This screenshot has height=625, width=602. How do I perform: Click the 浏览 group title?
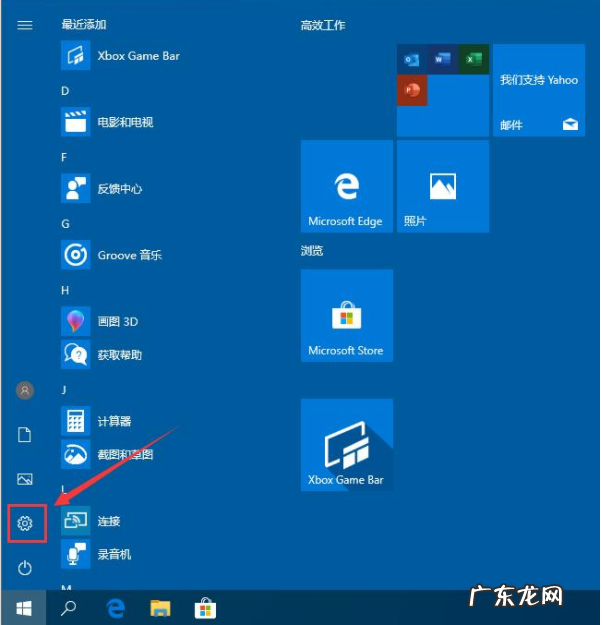click(x=312, y=251)
